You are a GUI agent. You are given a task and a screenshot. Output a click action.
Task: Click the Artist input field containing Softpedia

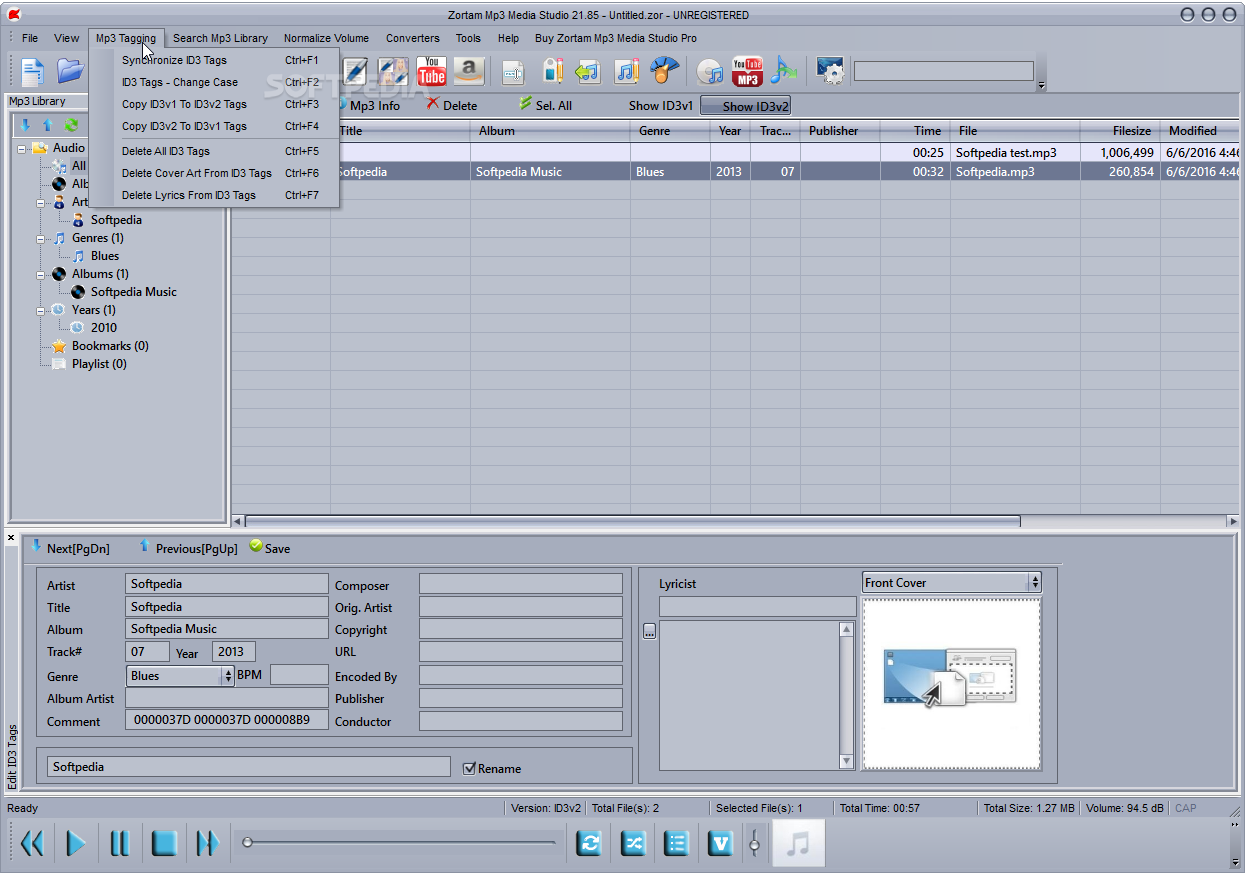pos(227,584)
